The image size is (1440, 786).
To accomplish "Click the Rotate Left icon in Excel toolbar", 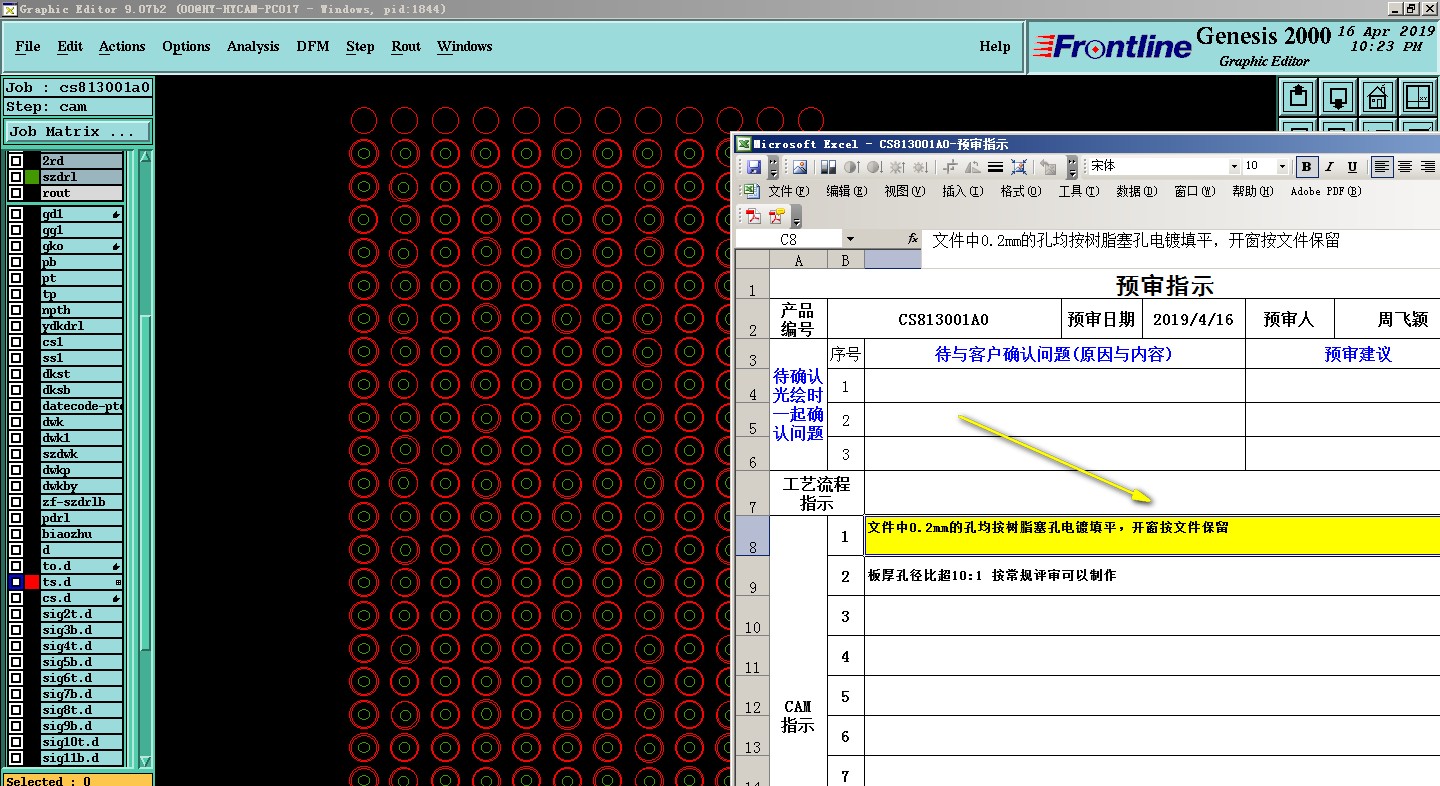I will pos(973,166).
